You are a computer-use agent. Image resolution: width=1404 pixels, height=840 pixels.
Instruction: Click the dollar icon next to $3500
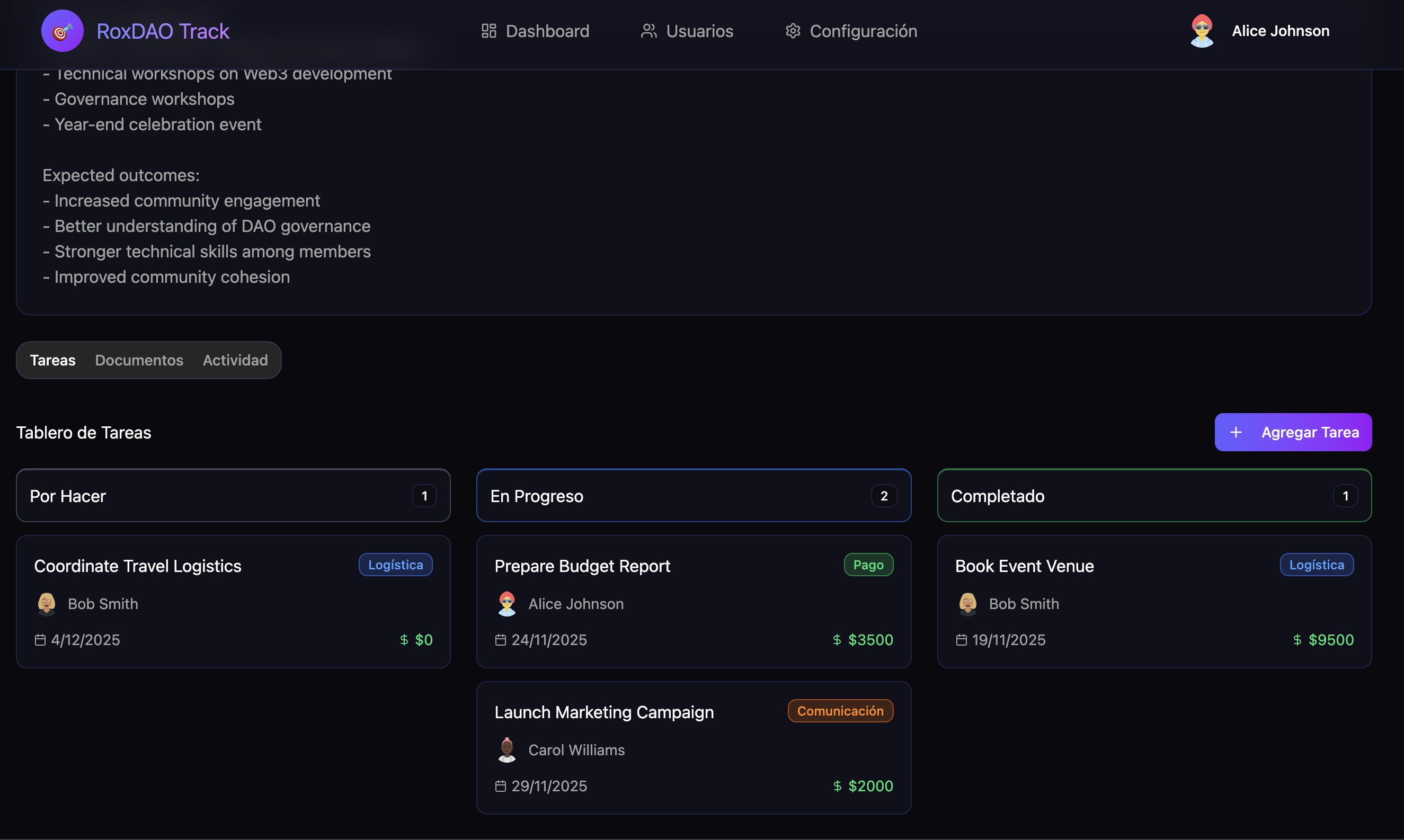[837, 640]
